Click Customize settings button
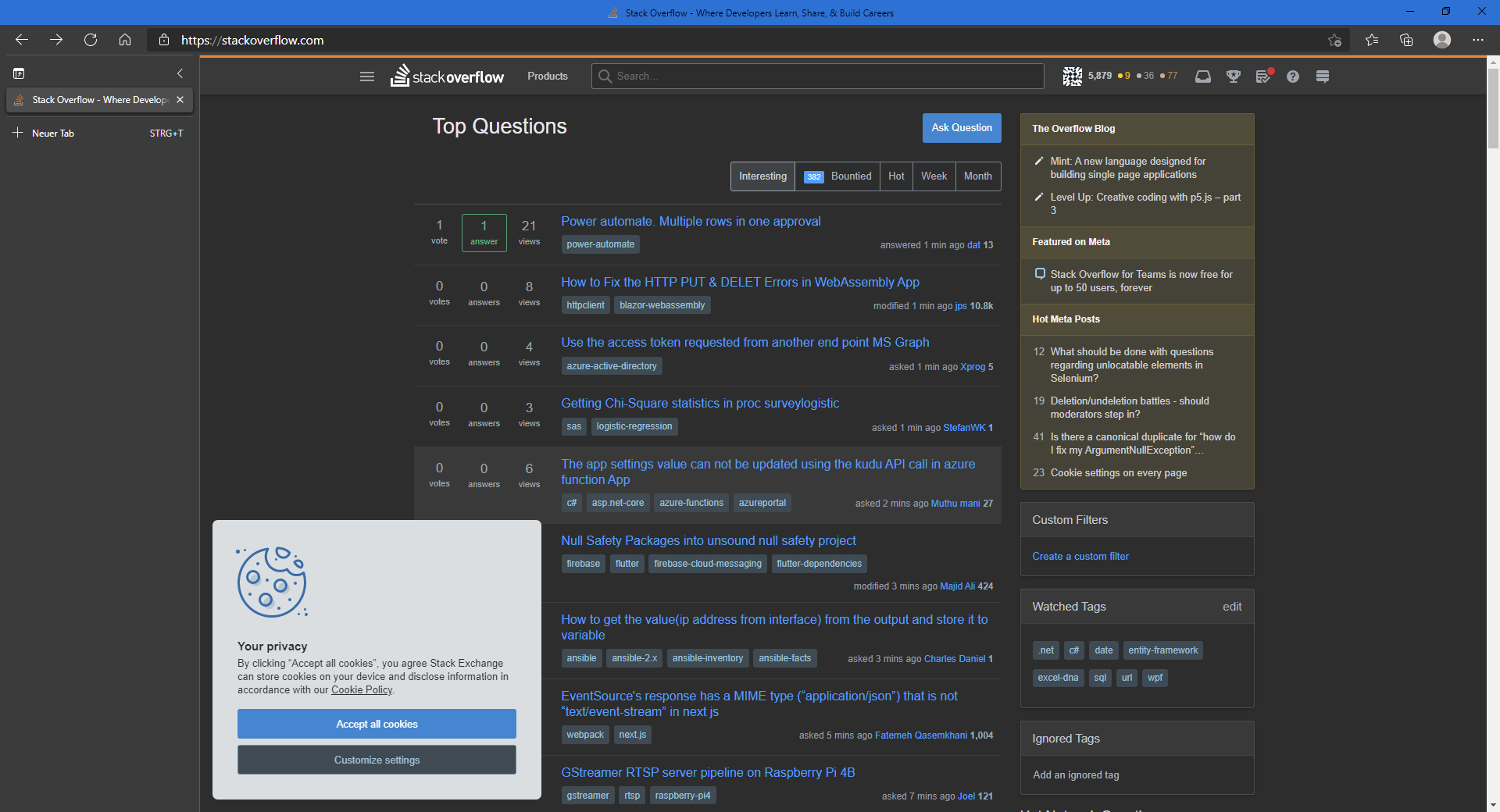This screenshot has height=812, width=1500. click(x=377, y=760)
